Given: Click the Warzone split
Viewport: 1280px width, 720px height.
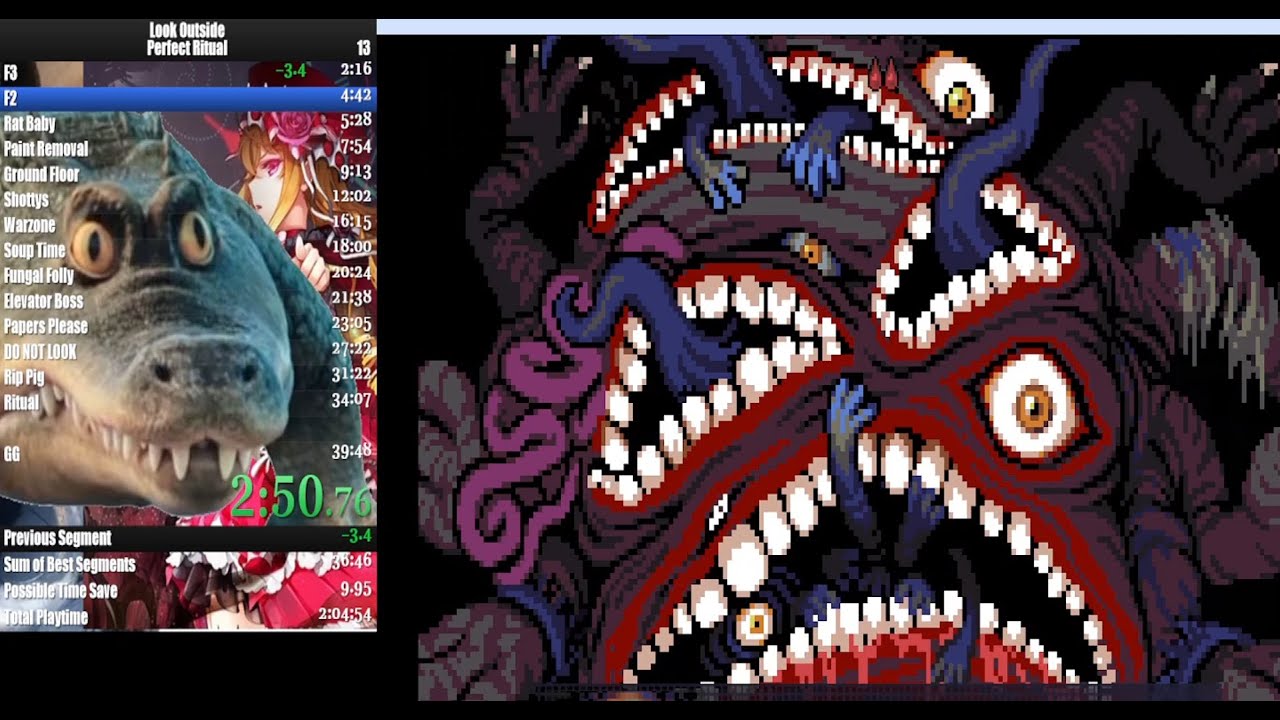Looking at the screenshot, I should coord(188,224).
